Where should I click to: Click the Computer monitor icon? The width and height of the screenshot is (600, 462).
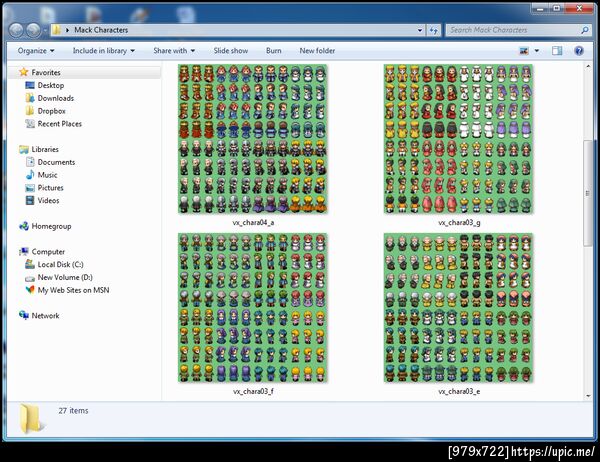[24, 251]
